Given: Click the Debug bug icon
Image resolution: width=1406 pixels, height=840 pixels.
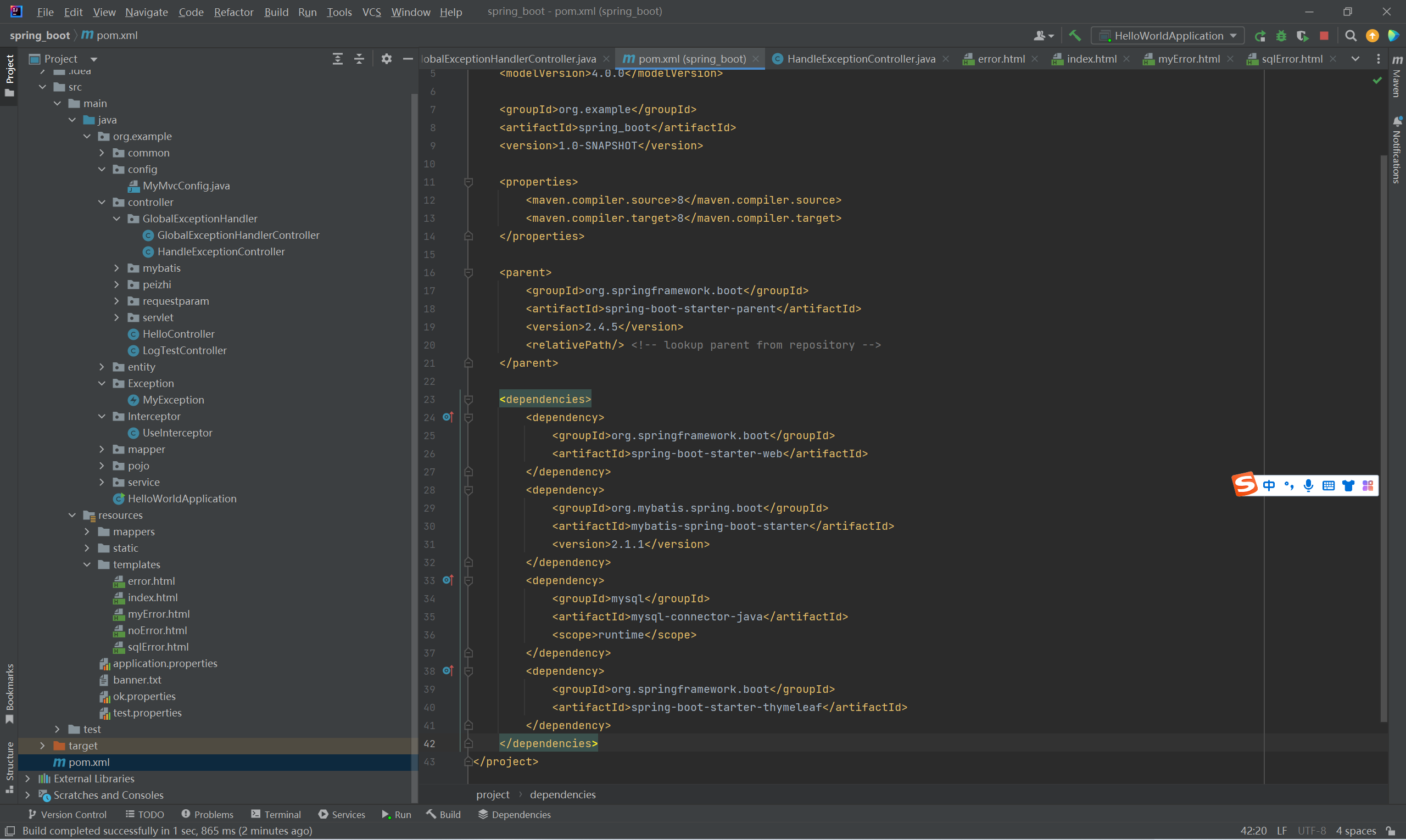Looking at the screenshot, I should [x=1281, y=36].
